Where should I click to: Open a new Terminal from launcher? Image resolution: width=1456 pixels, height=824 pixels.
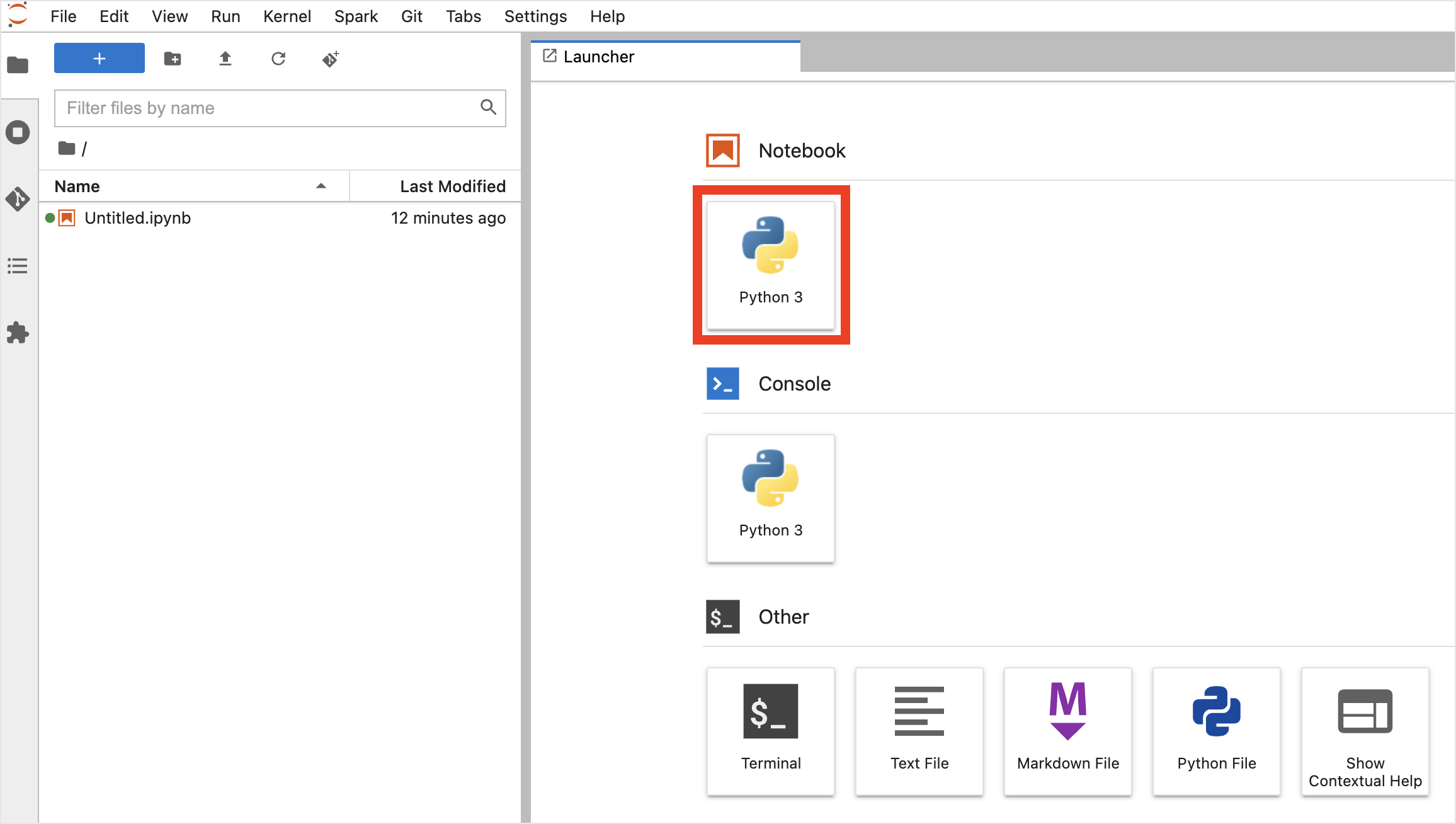coord(771,731)
